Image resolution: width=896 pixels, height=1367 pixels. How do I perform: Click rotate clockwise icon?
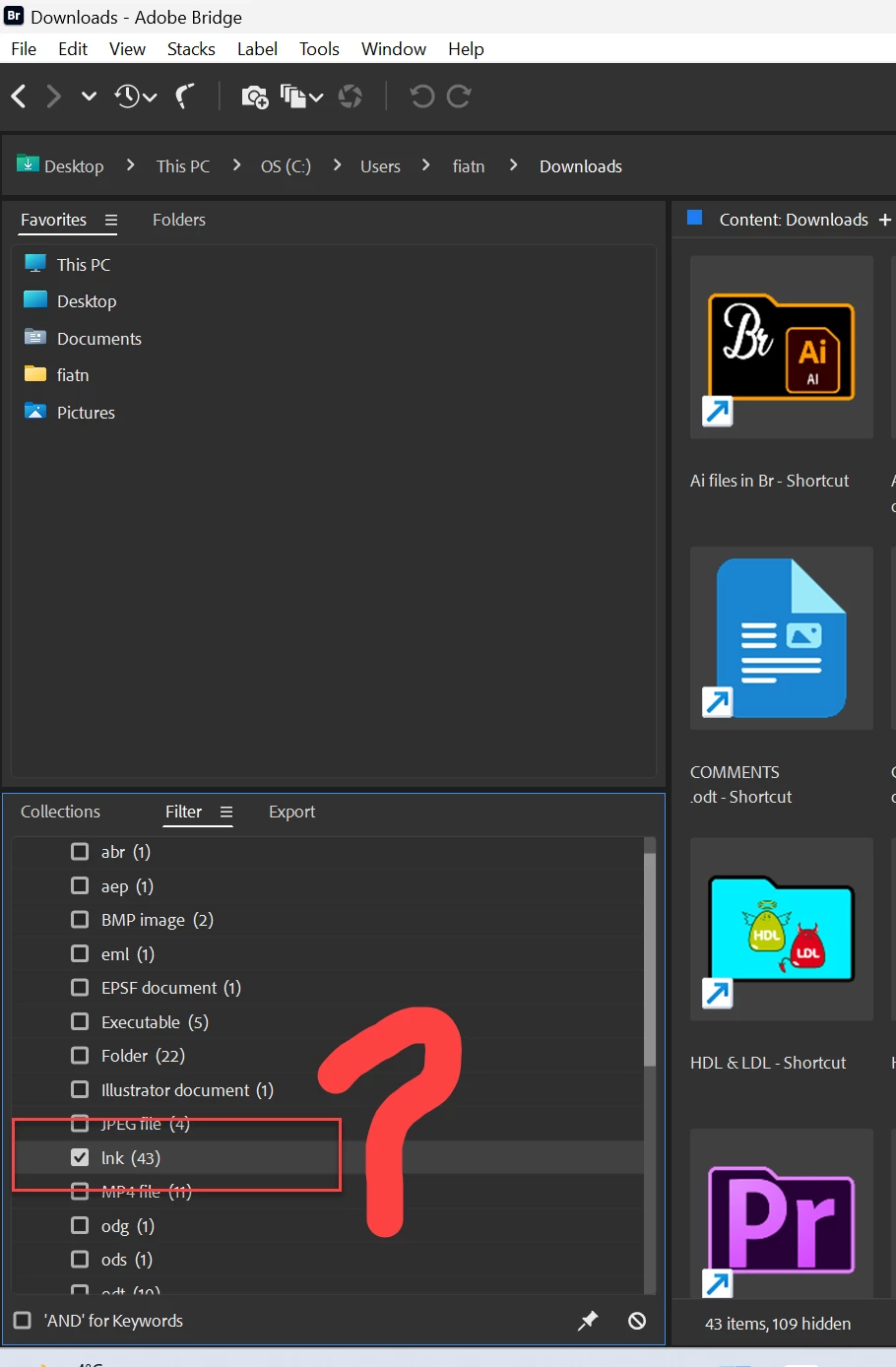click(459, 96)
